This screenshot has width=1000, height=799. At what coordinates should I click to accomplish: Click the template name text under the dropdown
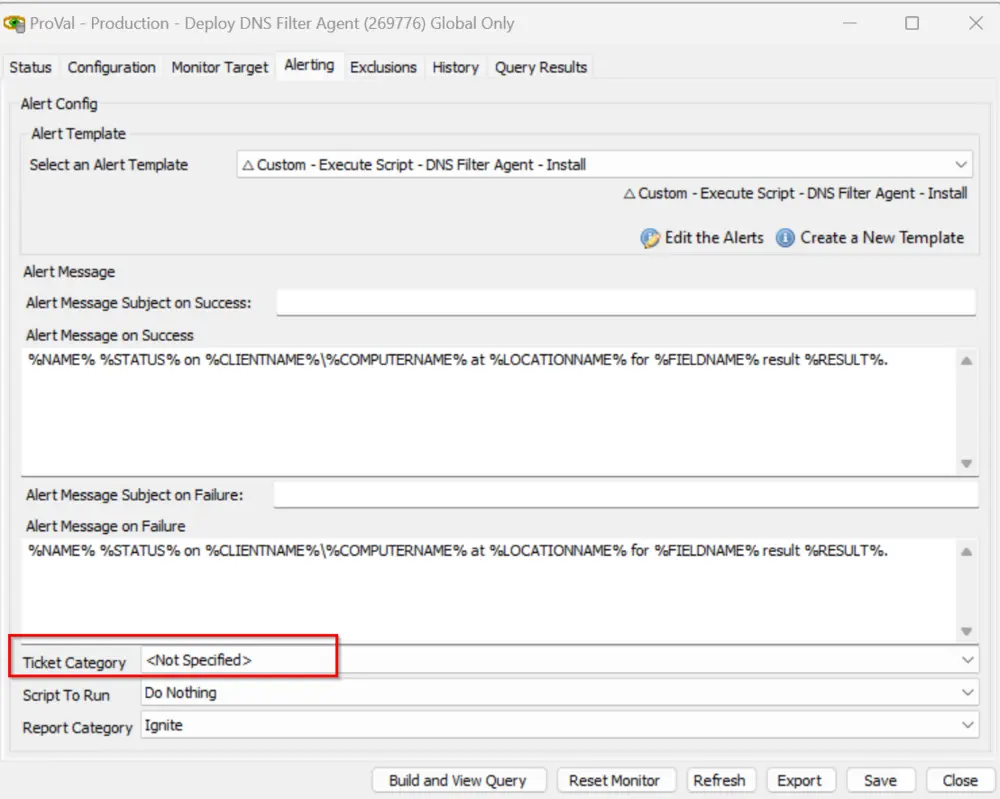[795, 193]
